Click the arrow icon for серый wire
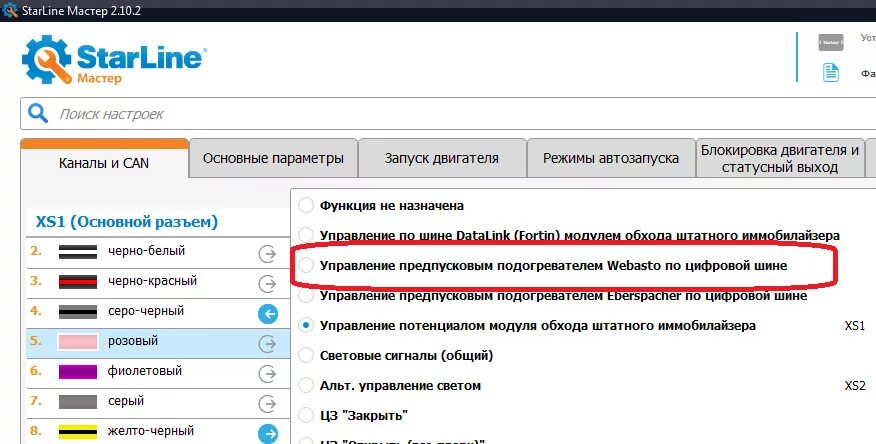This screenshot has width=876, height=444. pyautogui.click(x=268, y=404)
